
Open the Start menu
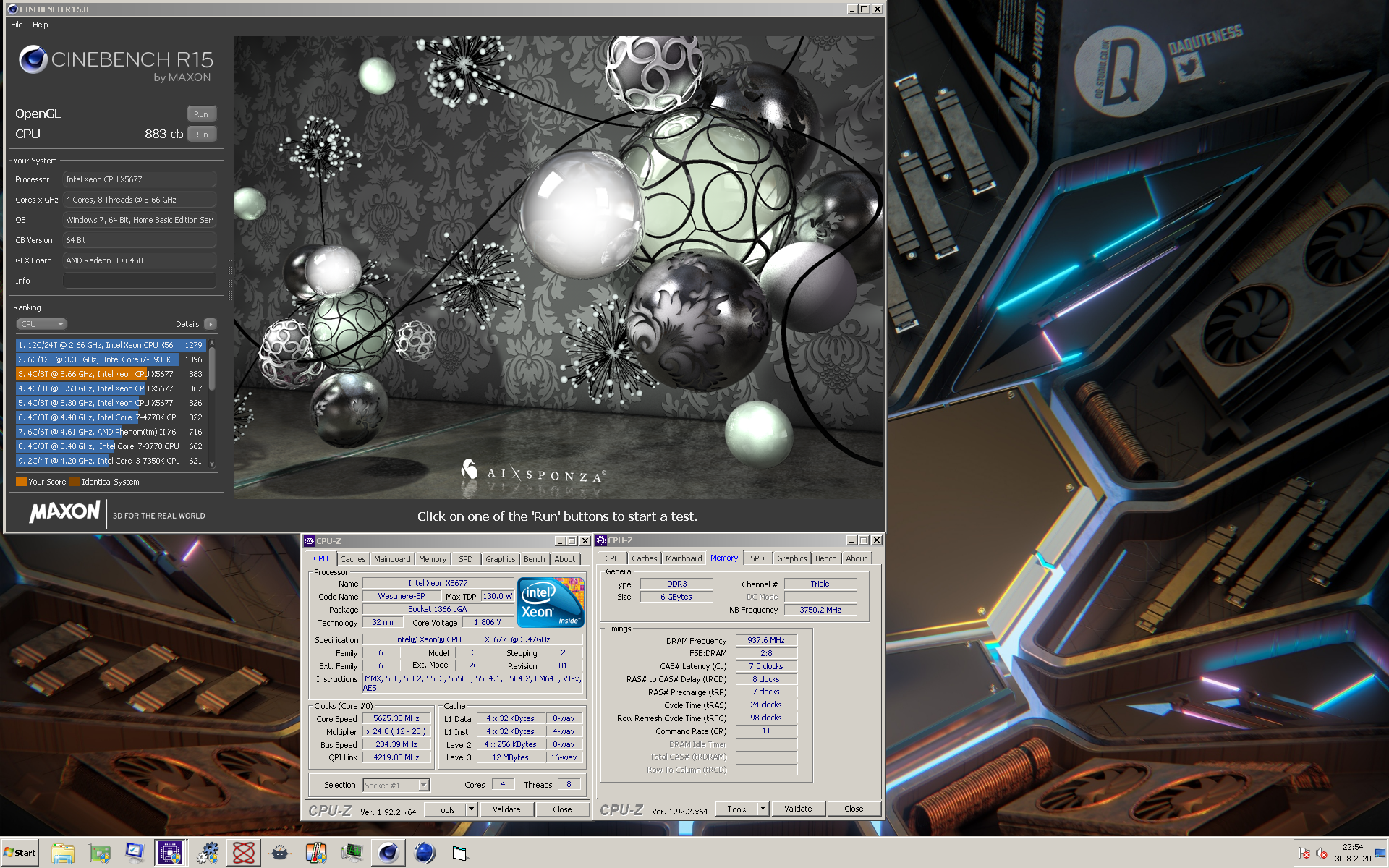coord(20,853)
